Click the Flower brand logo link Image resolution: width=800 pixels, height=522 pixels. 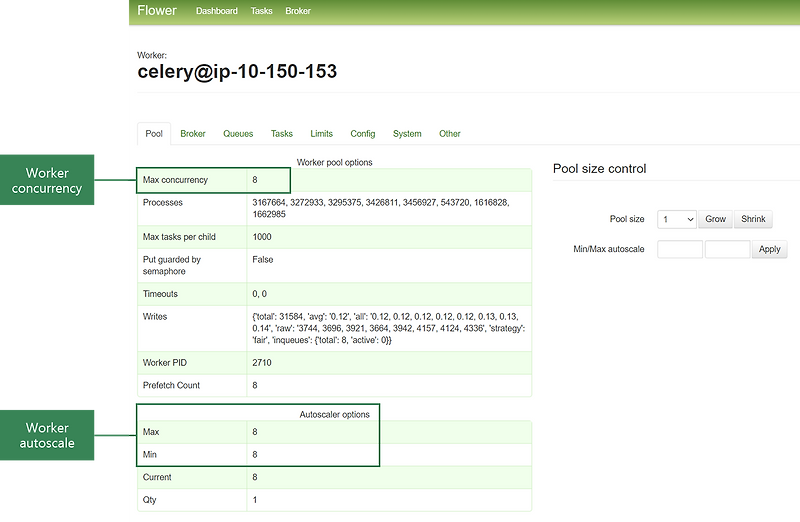[157, 10]
